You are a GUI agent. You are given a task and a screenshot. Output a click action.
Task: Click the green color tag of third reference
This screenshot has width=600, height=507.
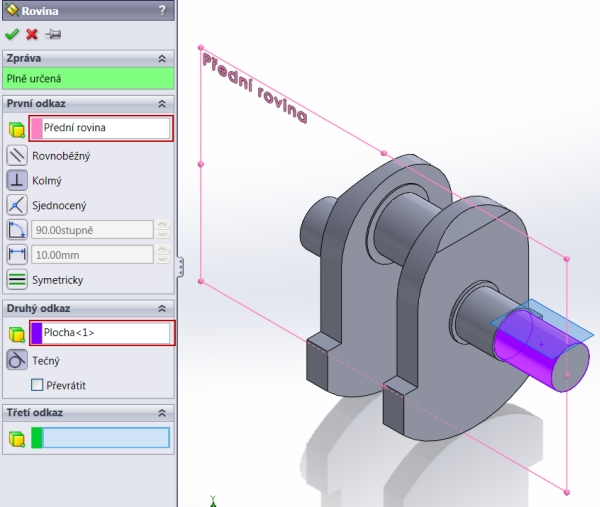[37, 438]
